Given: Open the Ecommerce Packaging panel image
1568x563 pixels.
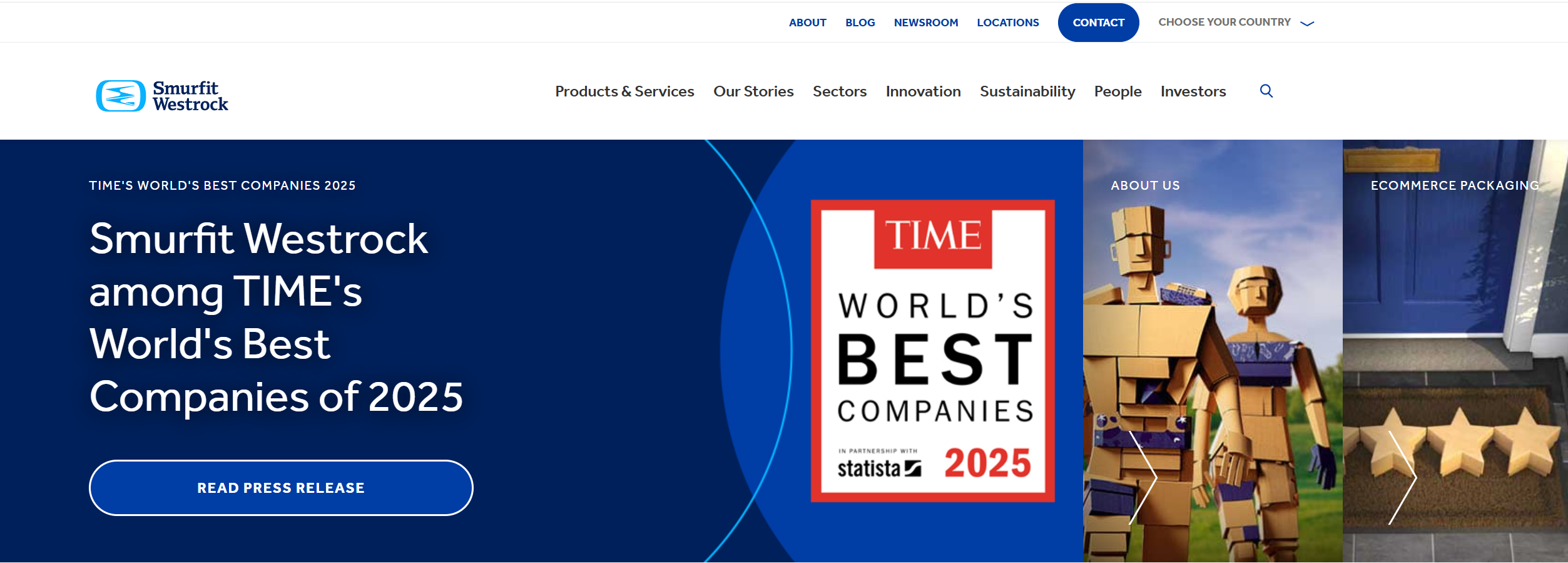Looking at the screenshot, I should [1455, 351].
